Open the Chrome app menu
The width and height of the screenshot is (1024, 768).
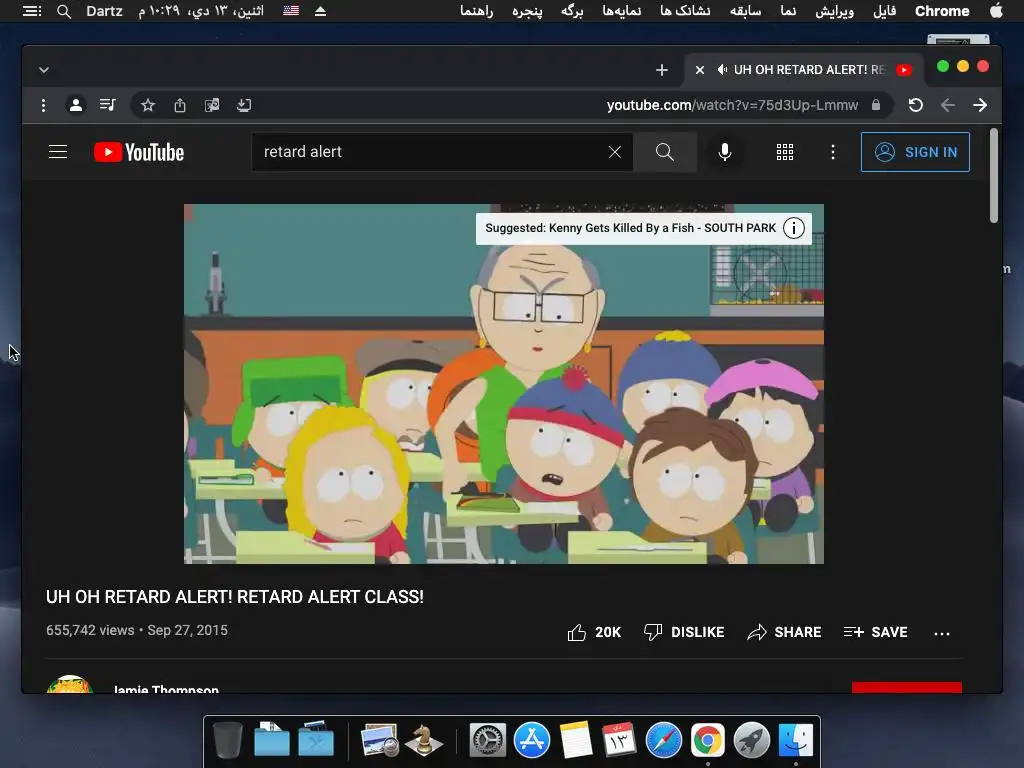942,11
